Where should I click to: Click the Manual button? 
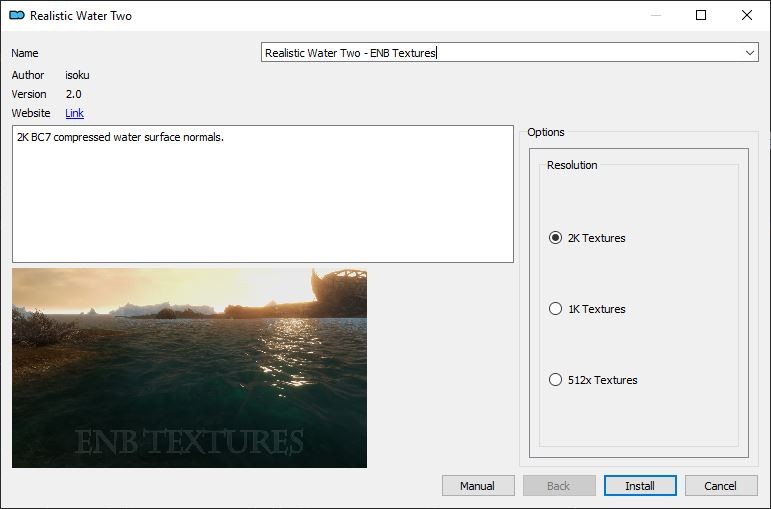(x=478, y=486)
